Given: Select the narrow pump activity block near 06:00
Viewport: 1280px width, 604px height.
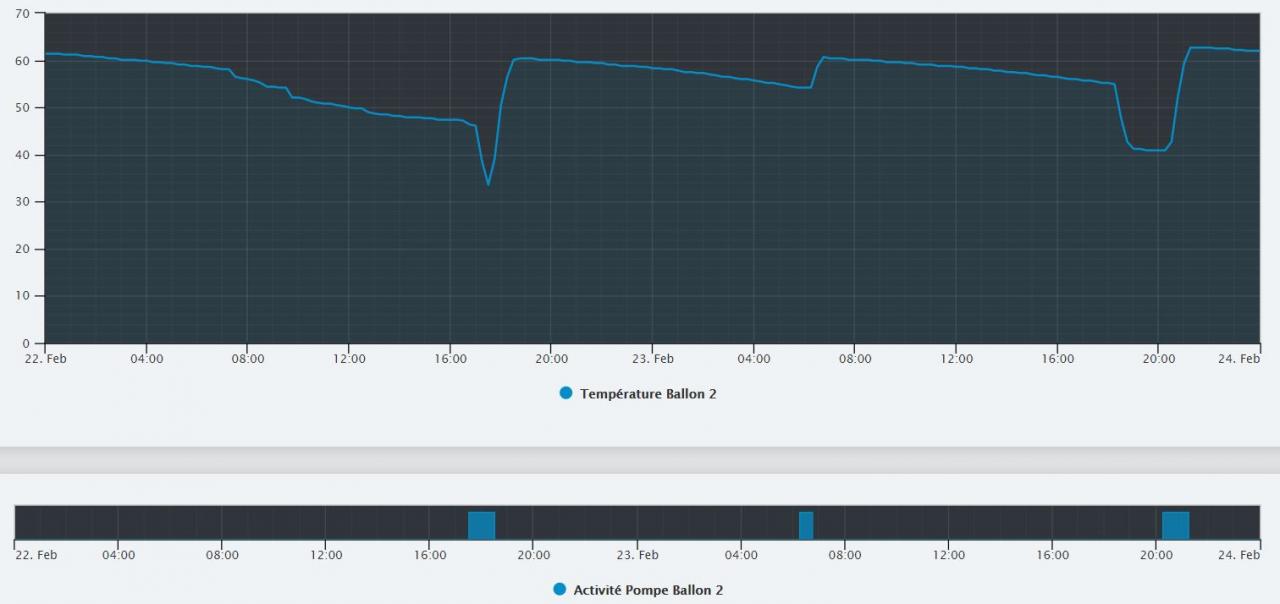Looking at the screenshot, I should point(806,526).
